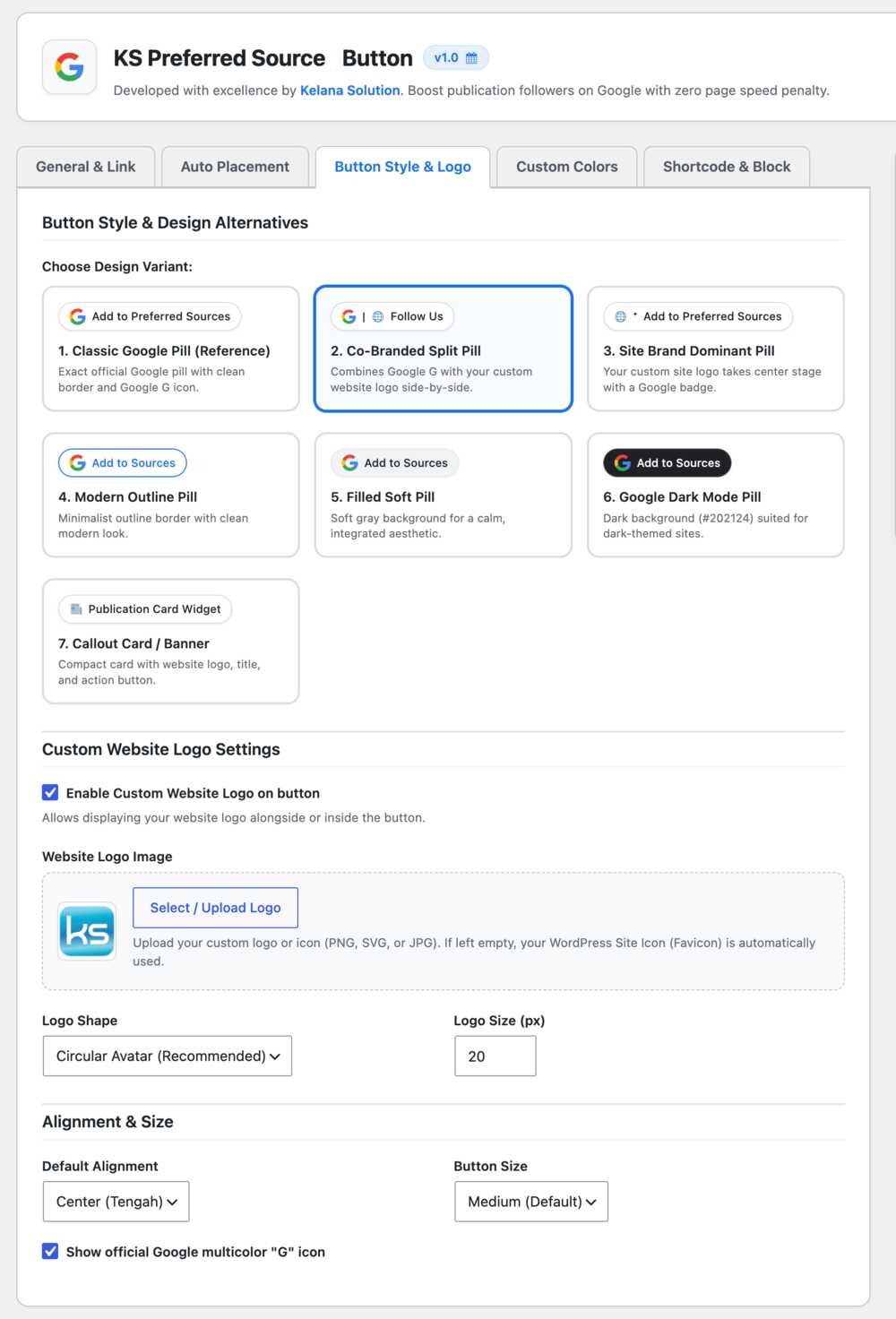Screen dimensions: 896x1319
Task: Select the Button Style & Logo tab
Action: click(x=402, y=167)
